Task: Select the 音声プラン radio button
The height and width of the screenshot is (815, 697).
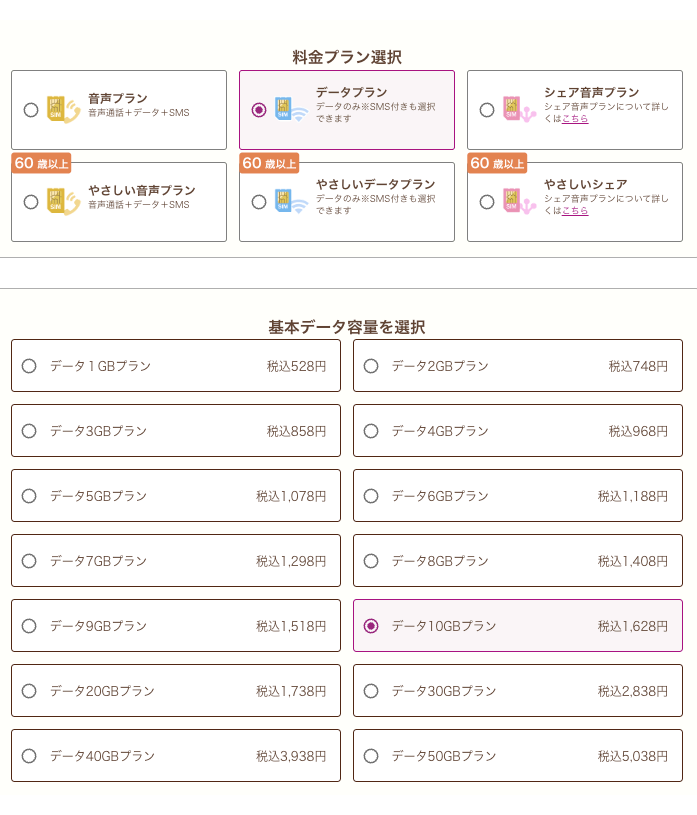Action: pos(30,110)
